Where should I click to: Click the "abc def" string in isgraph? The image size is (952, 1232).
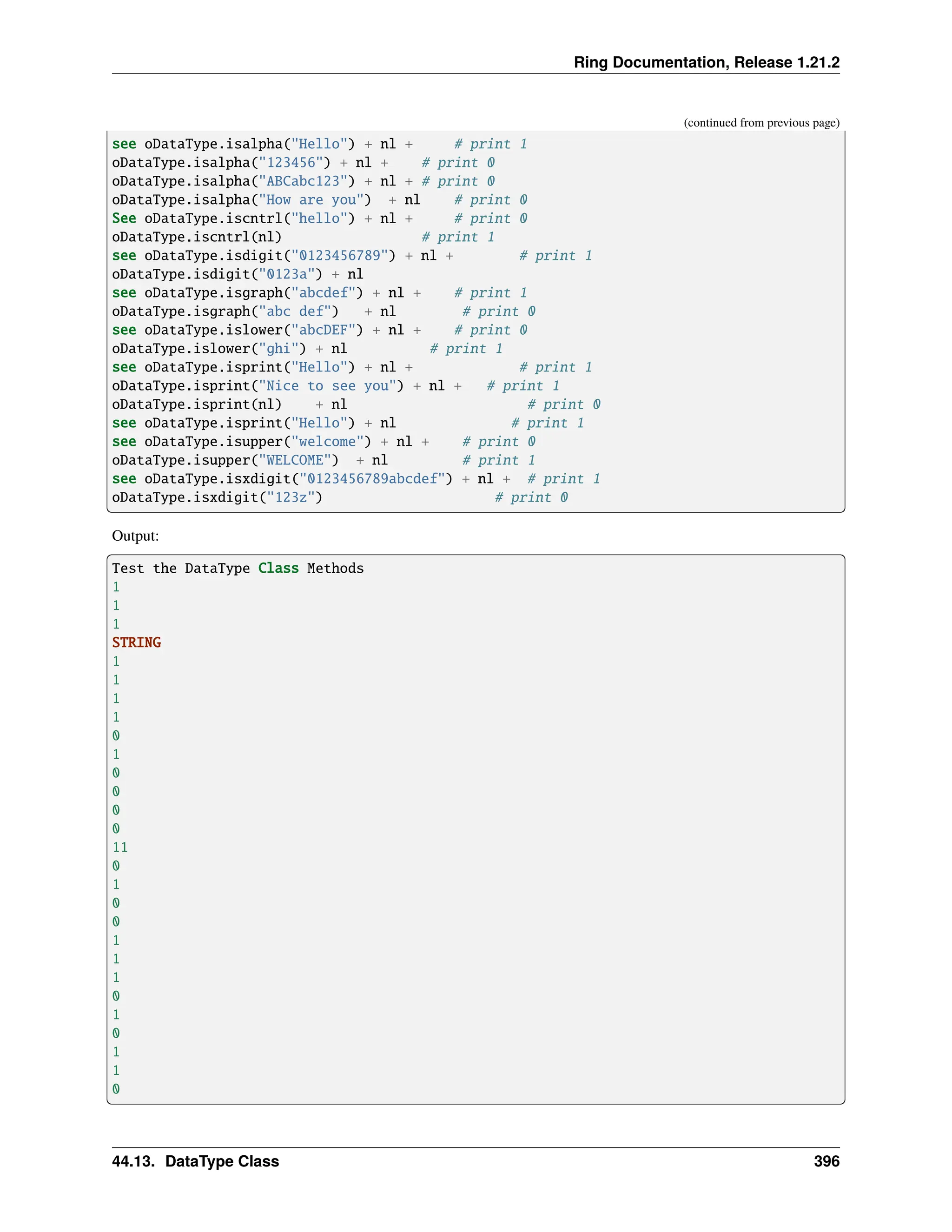(294, 312)
